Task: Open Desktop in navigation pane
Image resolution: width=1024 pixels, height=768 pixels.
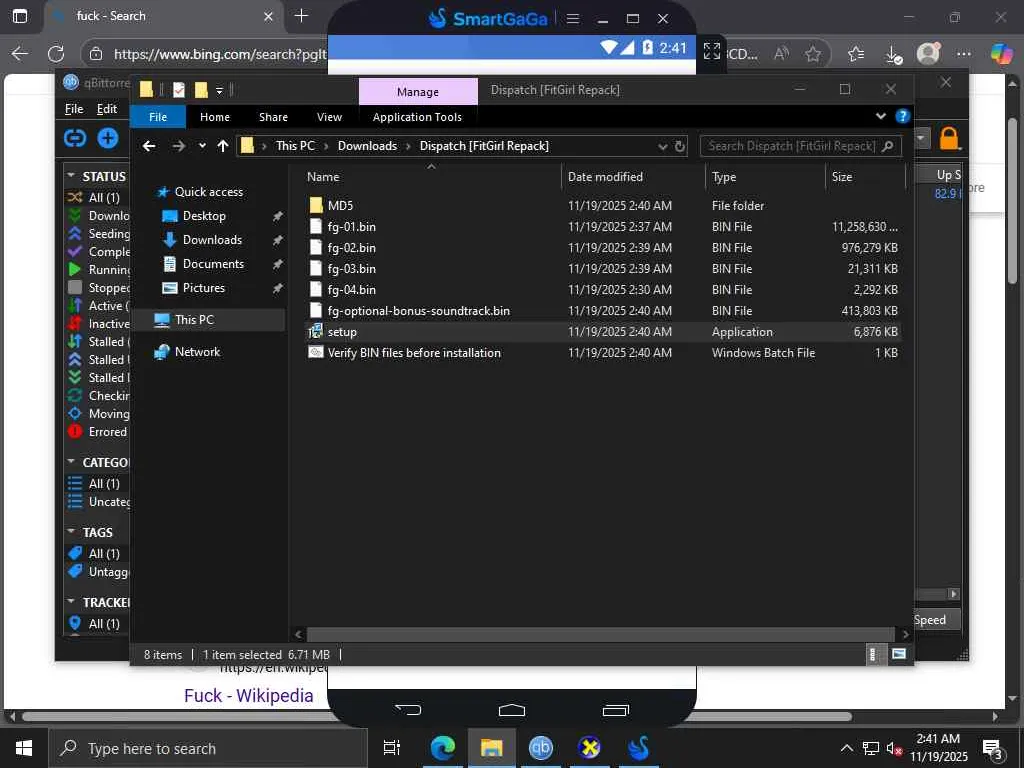Action: pyautogui.click(x=204, y=216)
